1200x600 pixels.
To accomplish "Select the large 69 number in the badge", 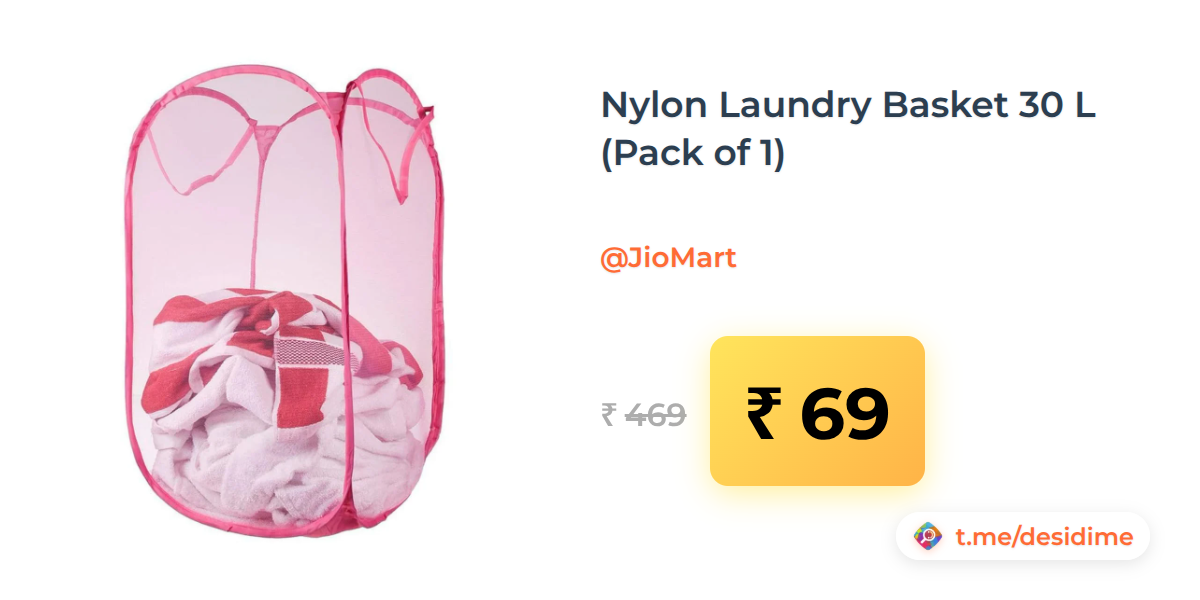I will click(844, 414).
